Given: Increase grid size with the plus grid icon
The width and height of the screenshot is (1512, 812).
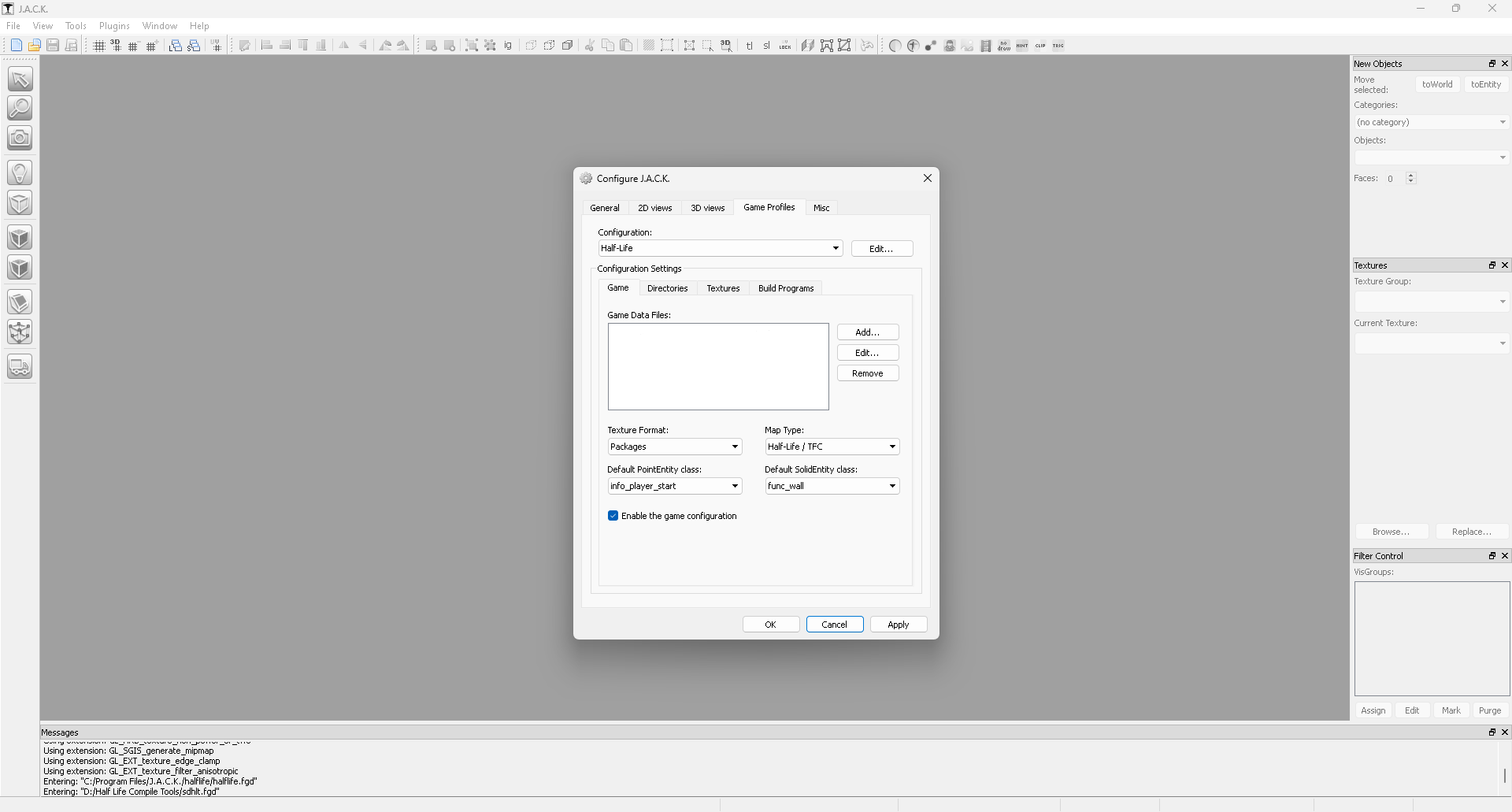Looking at the screenshot, I should [x=152, y=46].
